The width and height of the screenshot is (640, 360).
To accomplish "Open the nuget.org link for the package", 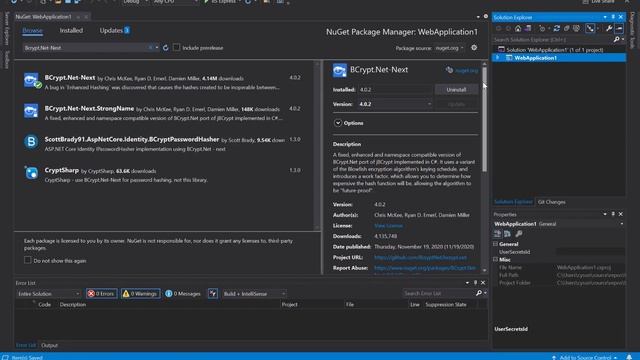I will click(x=466, y=71).
